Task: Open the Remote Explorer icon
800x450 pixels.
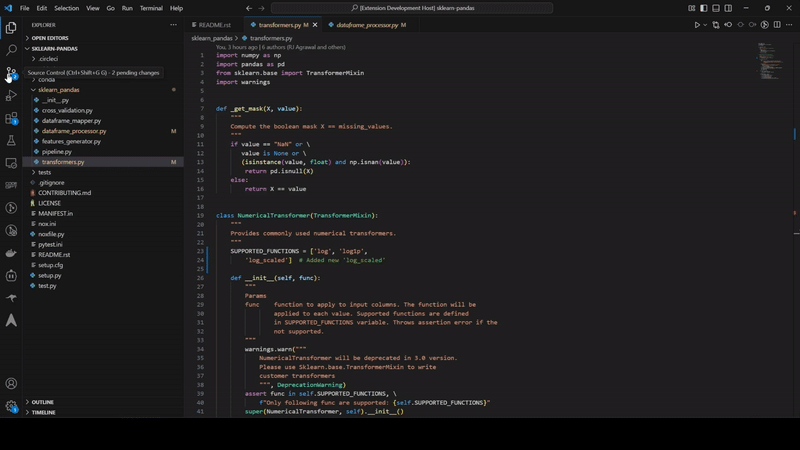Action: point(11,163)
